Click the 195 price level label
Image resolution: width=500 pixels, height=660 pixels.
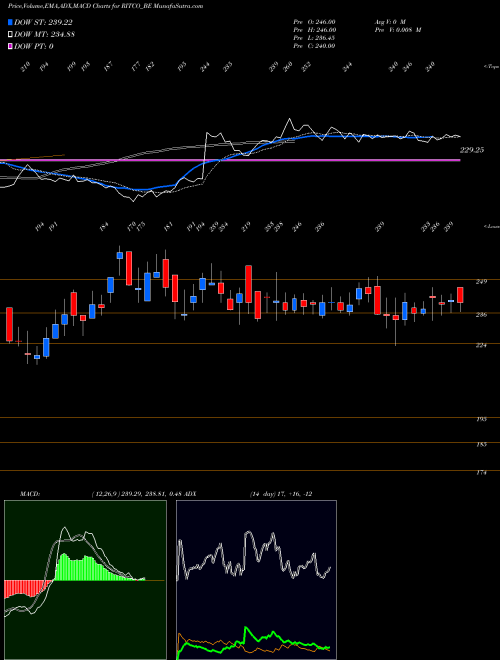click(x=481, y=420)
